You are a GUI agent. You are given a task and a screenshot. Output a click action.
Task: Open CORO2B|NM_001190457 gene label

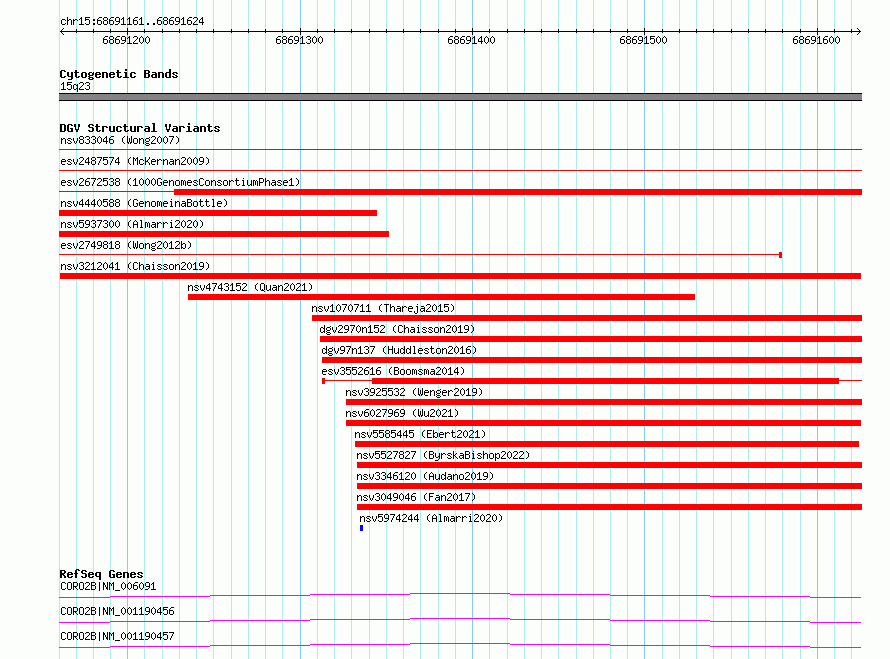coord(117,636)
